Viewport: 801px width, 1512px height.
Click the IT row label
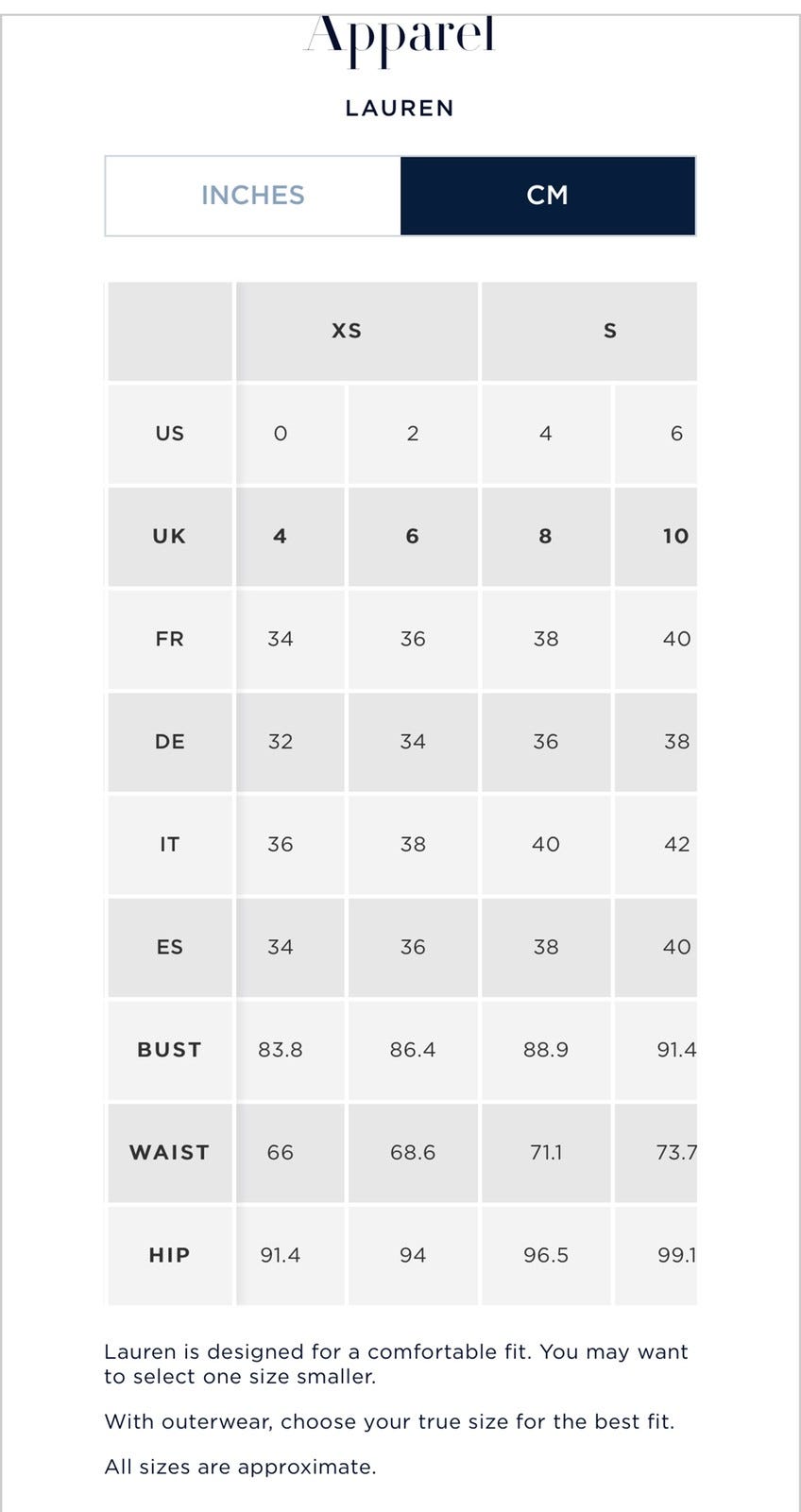(170, 844)
